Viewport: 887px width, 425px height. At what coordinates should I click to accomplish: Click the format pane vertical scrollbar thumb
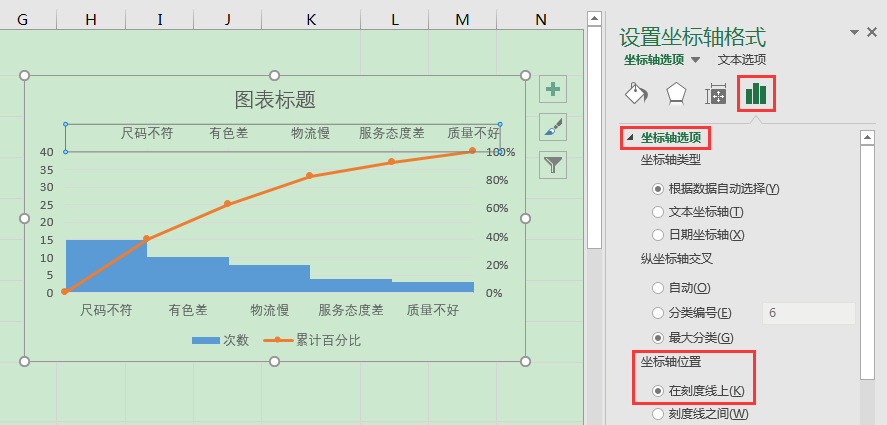867,262
